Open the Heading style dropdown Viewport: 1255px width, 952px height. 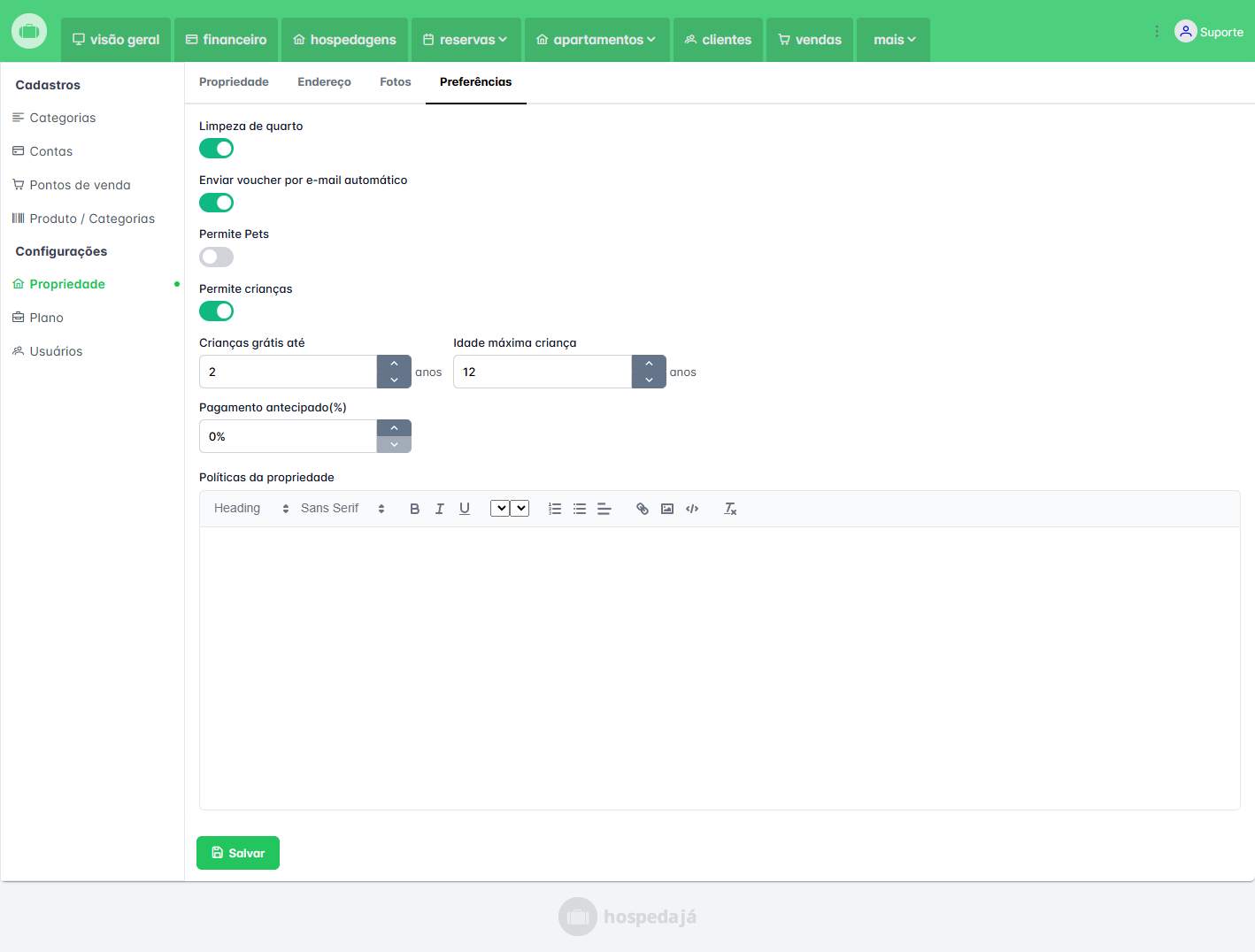pos(251,509)
